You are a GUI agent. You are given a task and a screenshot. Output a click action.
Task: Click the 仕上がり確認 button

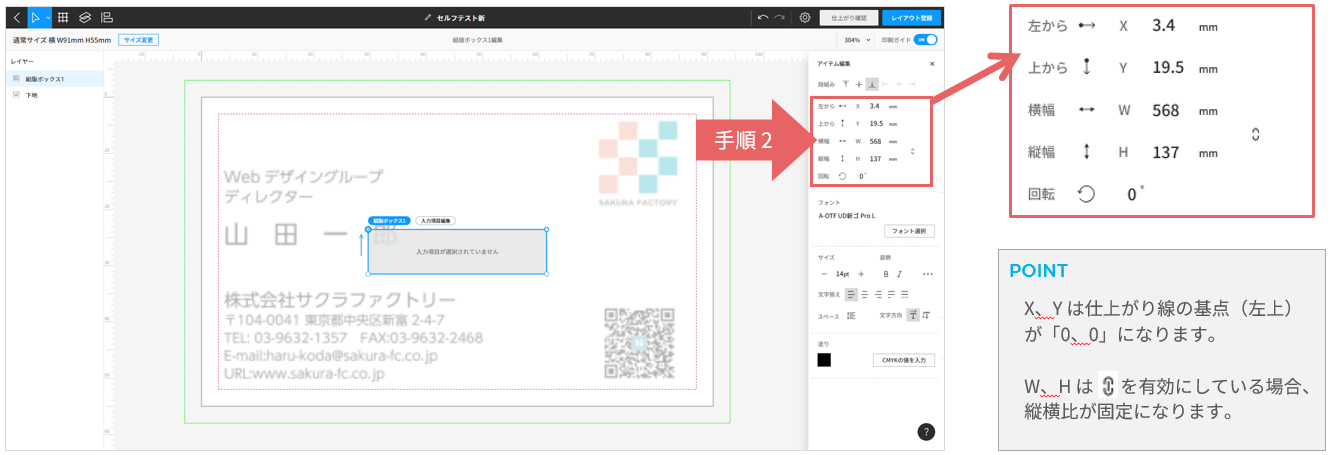coord(847,17)
